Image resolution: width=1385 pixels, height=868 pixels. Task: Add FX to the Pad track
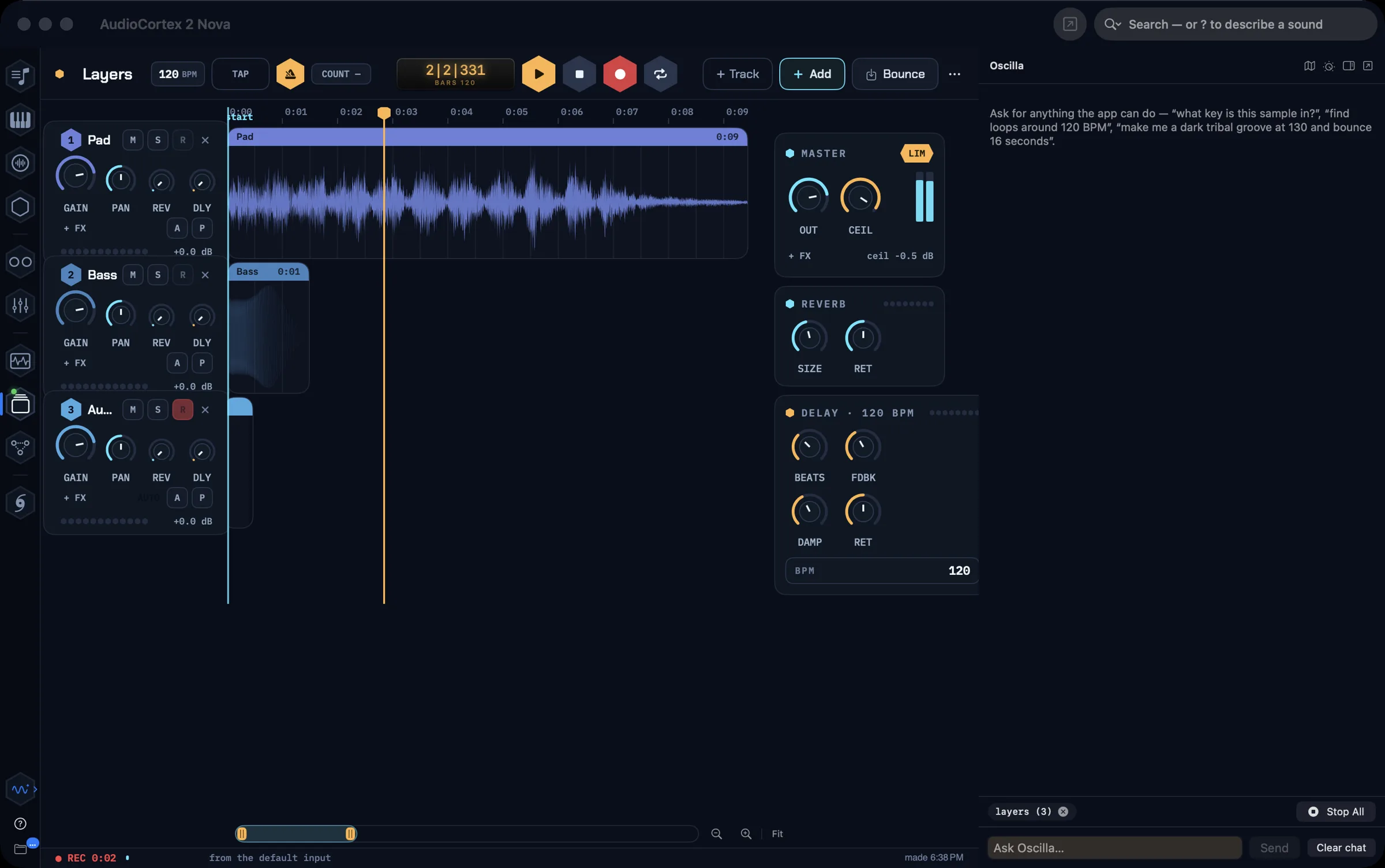click(75, 229)
